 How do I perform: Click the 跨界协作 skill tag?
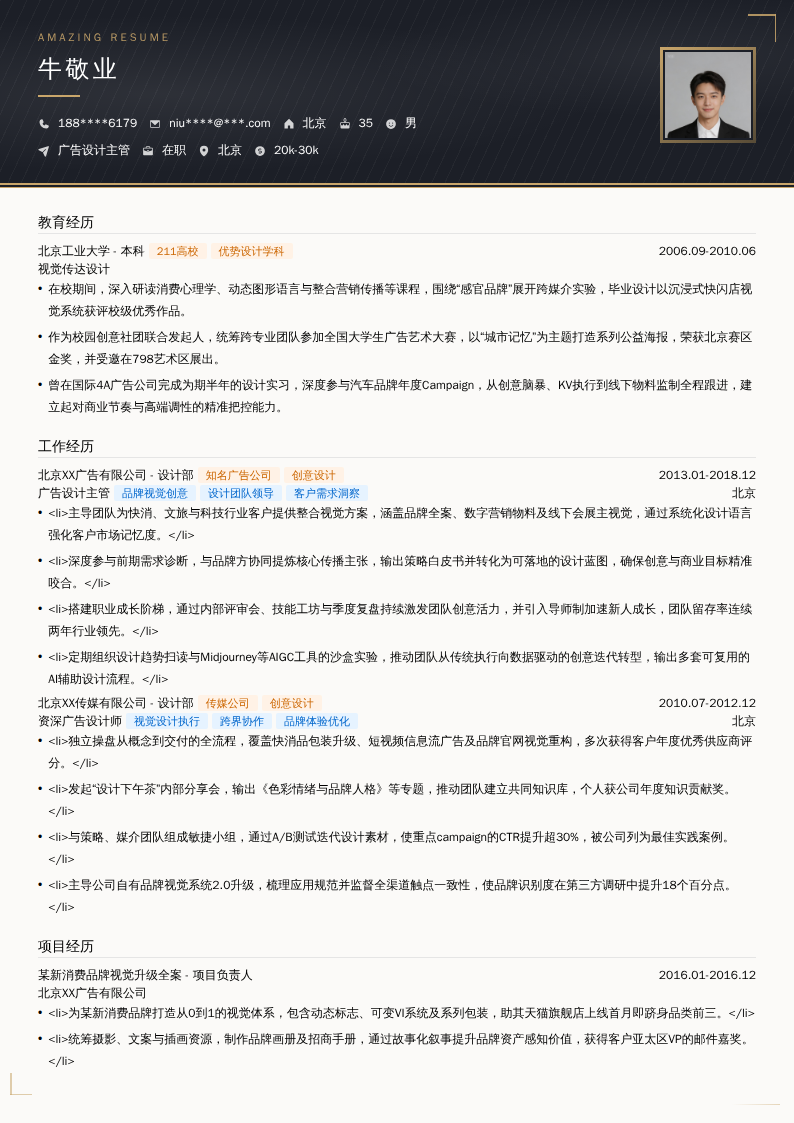(x=242, y=721)
